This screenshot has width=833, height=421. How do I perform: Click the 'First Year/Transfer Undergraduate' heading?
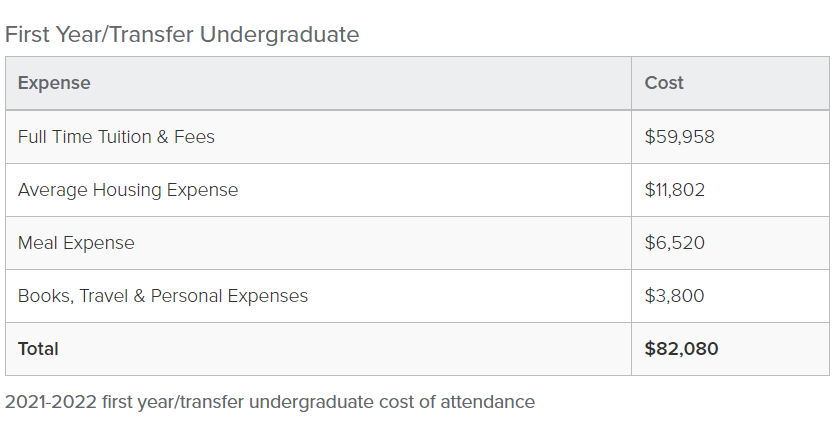(x=181, y=34)
